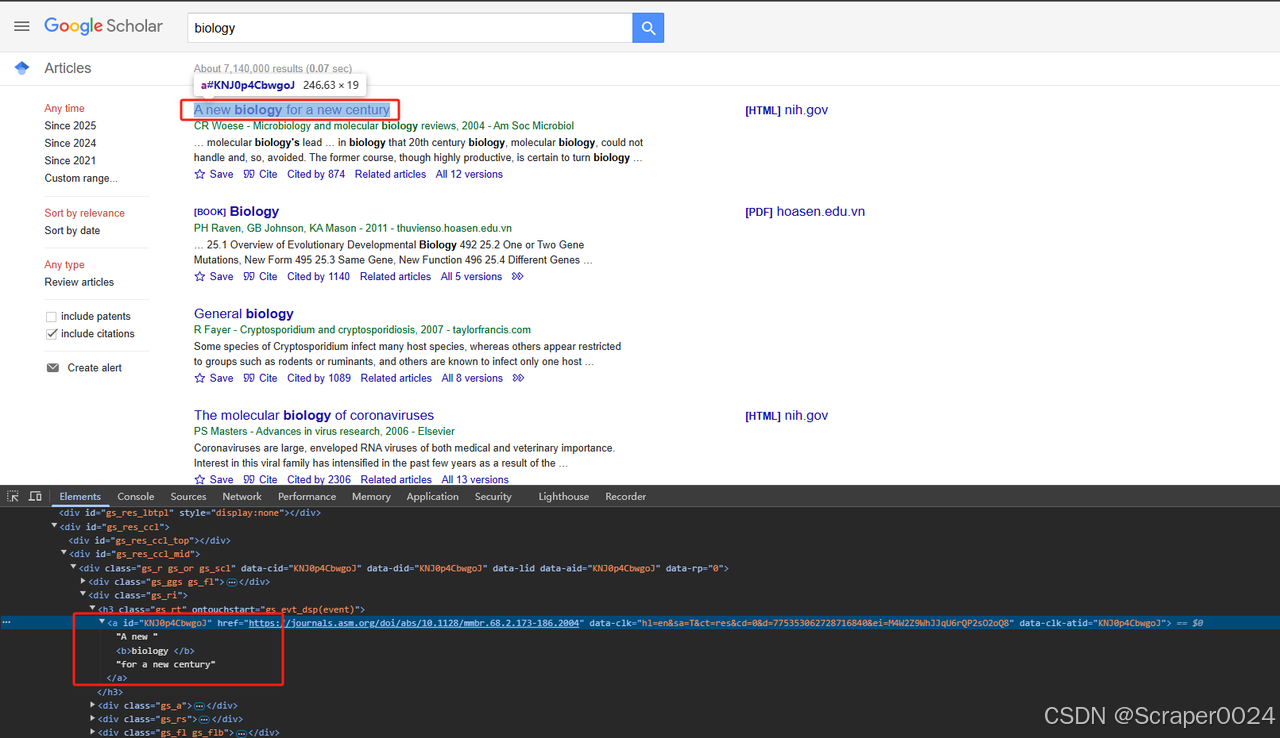1280x738 pixels.
Task: Click the div#gs_res_lbtpl line in DOM
Action: [190, 512]
